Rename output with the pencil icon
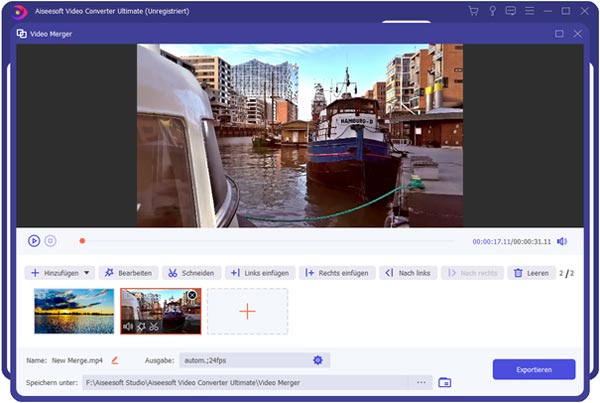The image size is (600, 403). point(115,360)
